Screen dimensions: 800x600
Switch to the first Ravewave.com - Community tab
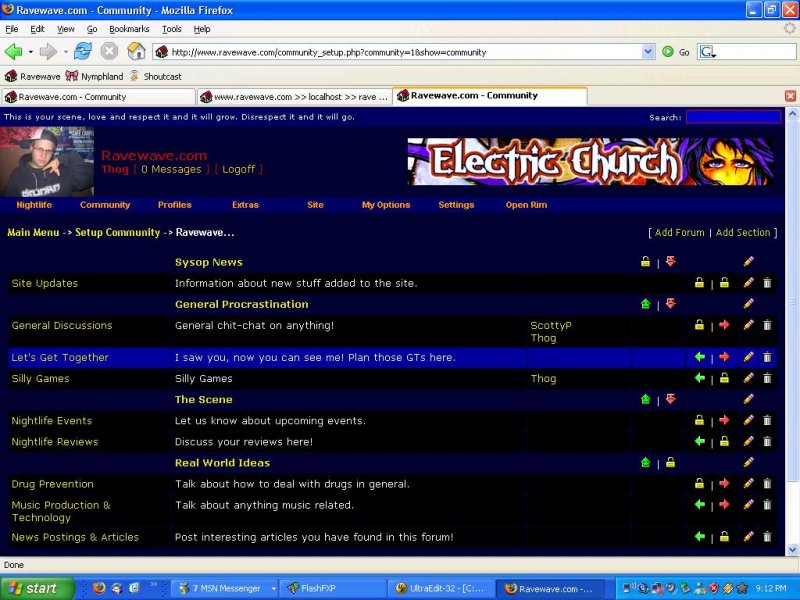coord(98,96)
